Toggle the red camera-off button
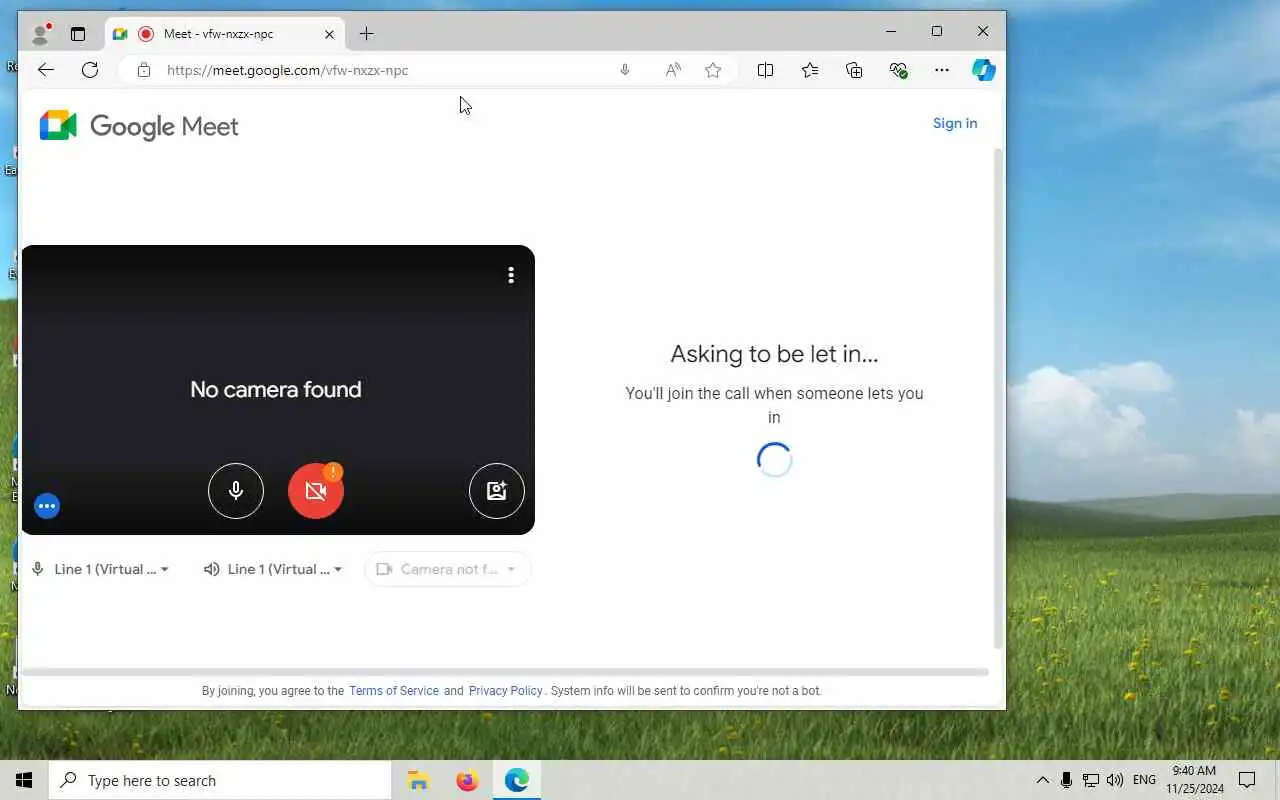Image resolution: width=1280 pixels, height=800 pixels. click(x=316, y=491)
